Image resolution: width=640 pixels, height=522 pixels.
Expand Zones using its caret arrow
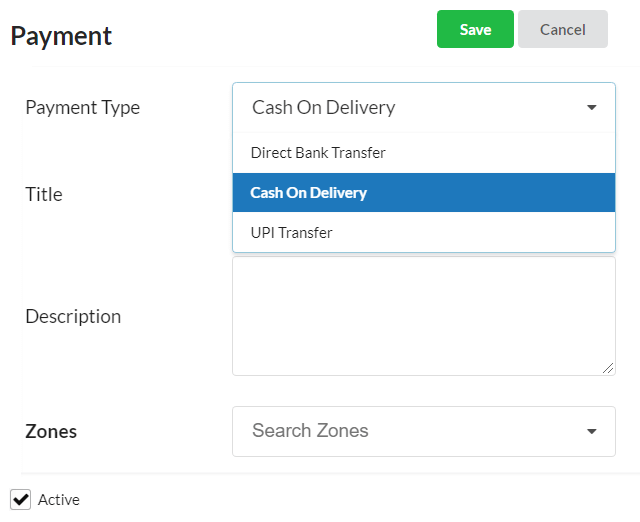click(591, 431)
